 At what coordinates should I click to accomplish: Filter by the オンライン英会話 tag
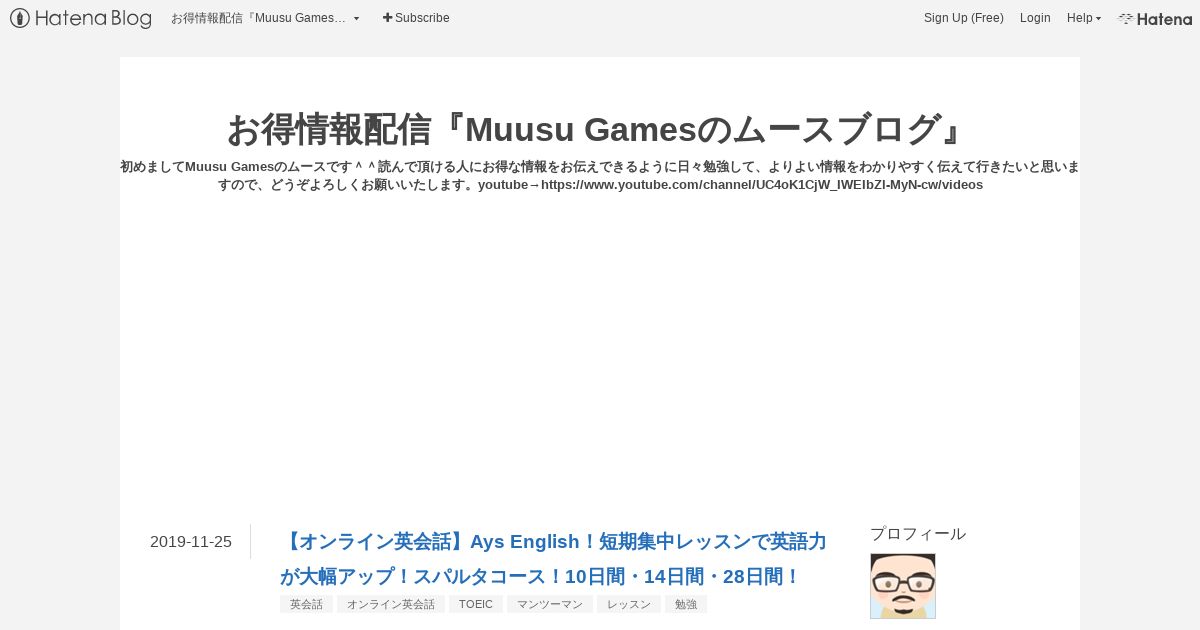click(x=391, y=604)
